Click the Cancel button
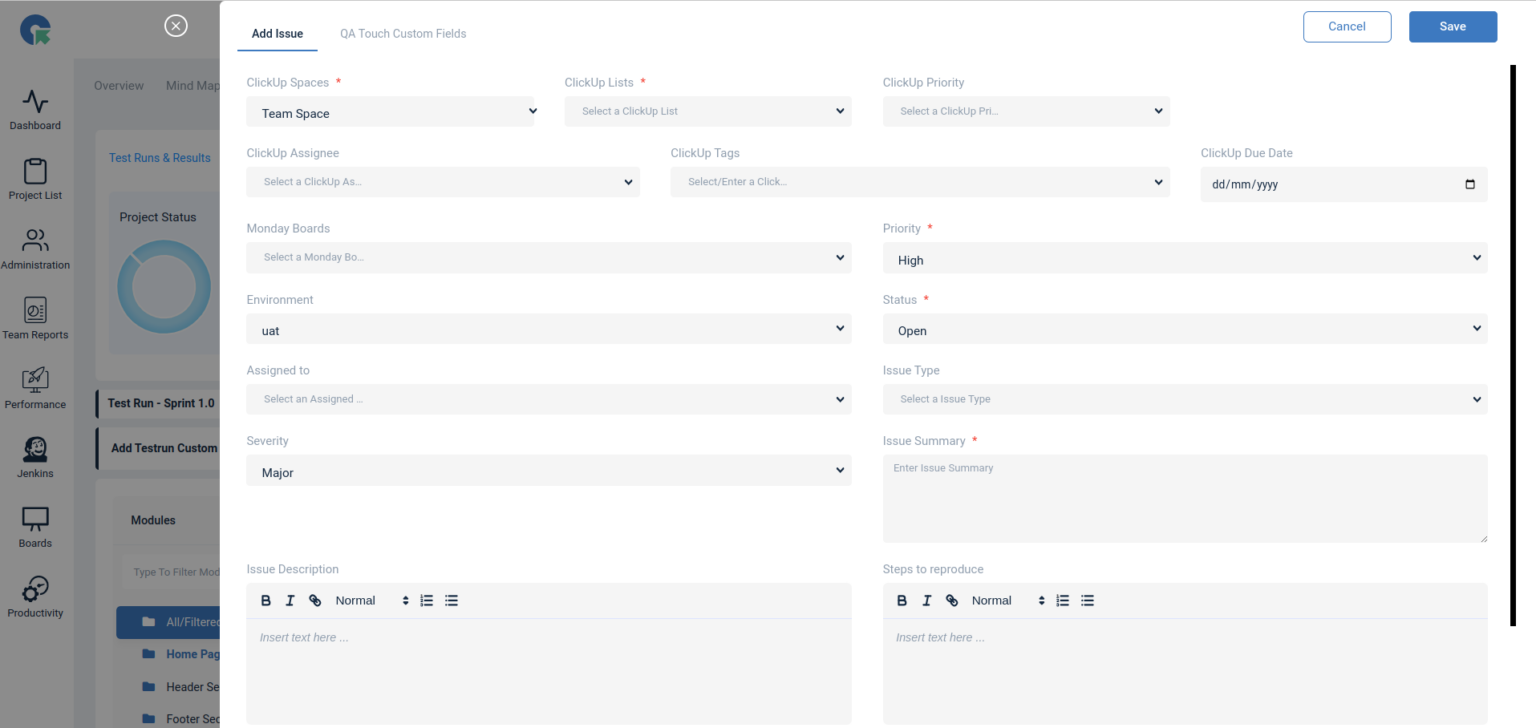The width and height of the screenshot is (1536, 728). [1346, 27]
